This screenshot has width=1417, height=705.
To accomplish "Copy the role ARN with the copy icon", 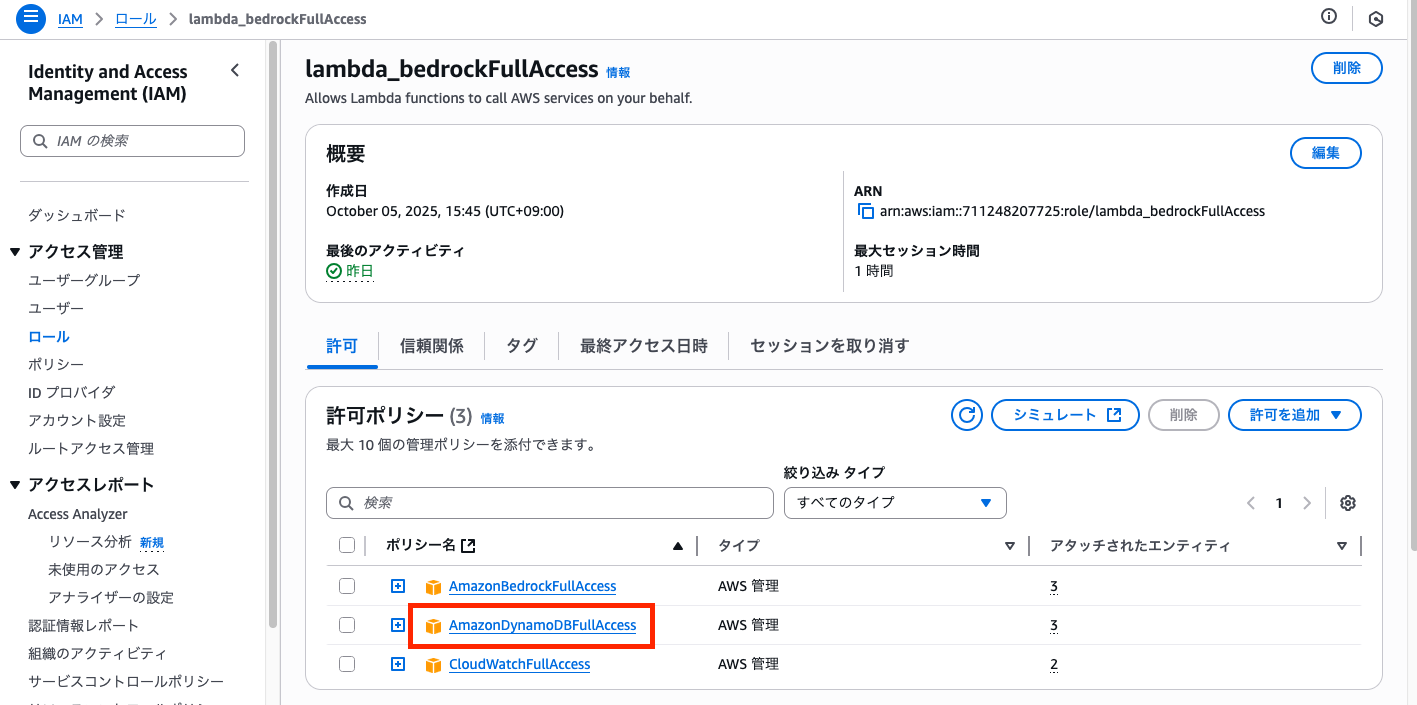I will pos(866,211).
